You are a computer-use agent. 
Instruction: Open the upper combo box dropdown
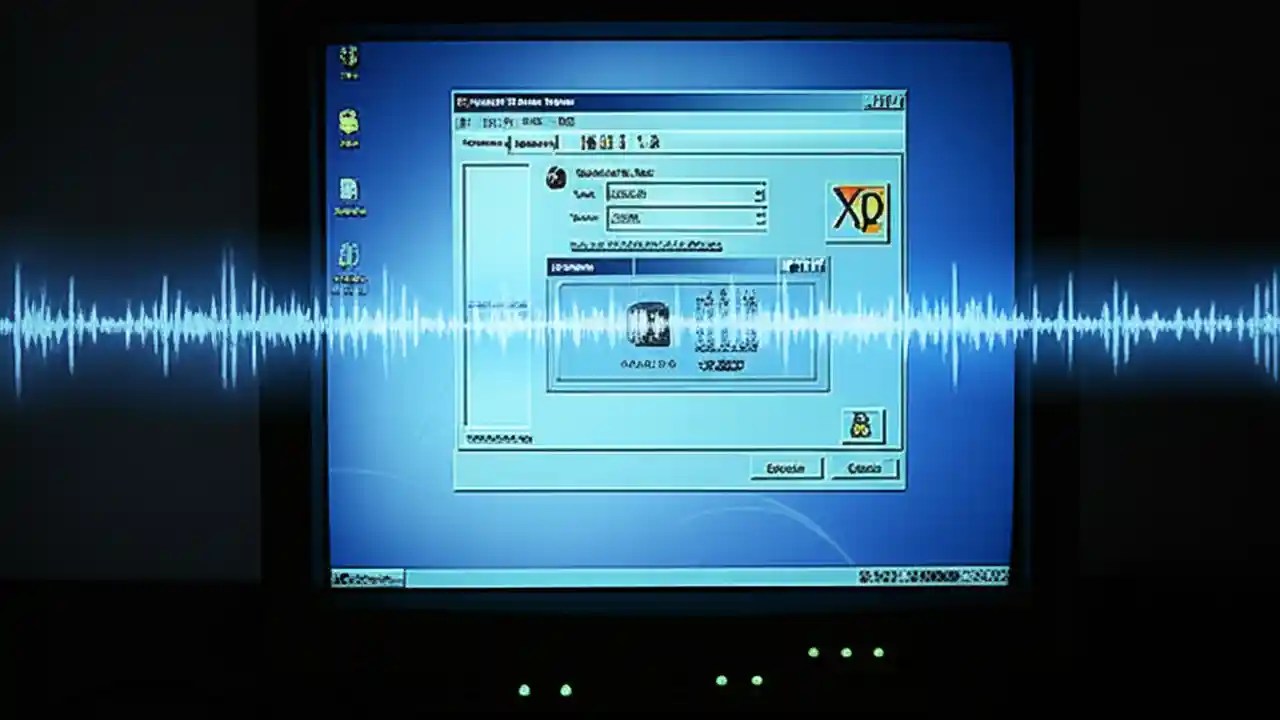pyautogui.click(x=760, y=194)
